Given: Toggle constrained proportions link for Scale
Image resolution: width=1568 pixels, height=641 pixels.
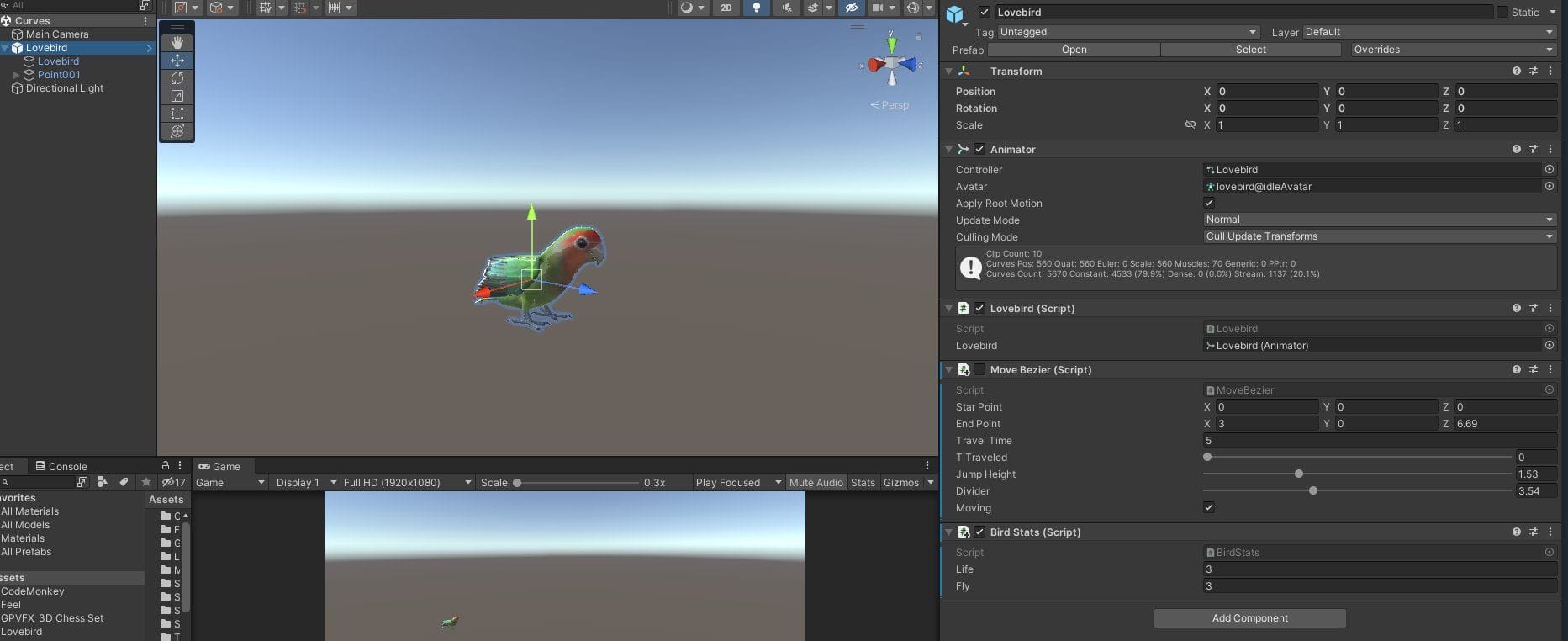Looking at the screenshot, I should [1190, 124].
